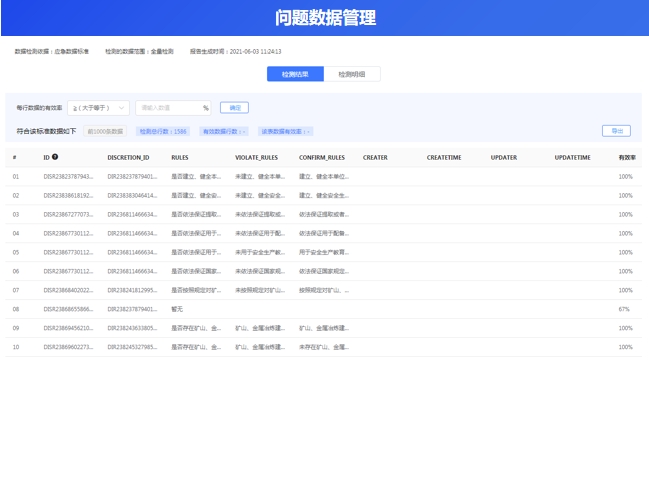Click DISCRETION_ID cell DIR238243633805... in row 09
This screenshot has height=480, width=649.
coord(132,328)
